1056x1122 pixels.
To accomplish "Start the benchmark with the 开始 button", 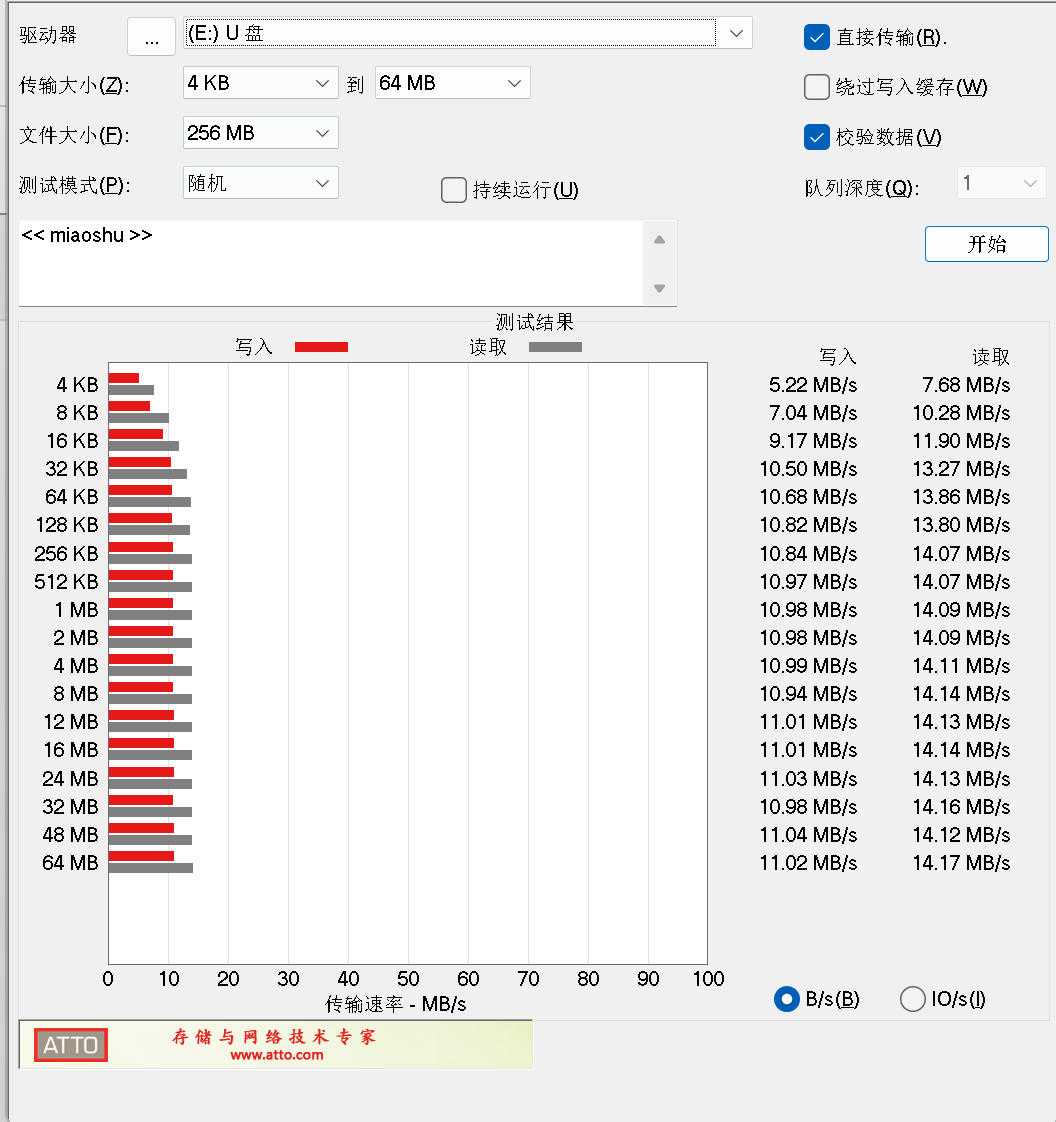I will coord(986,243).
